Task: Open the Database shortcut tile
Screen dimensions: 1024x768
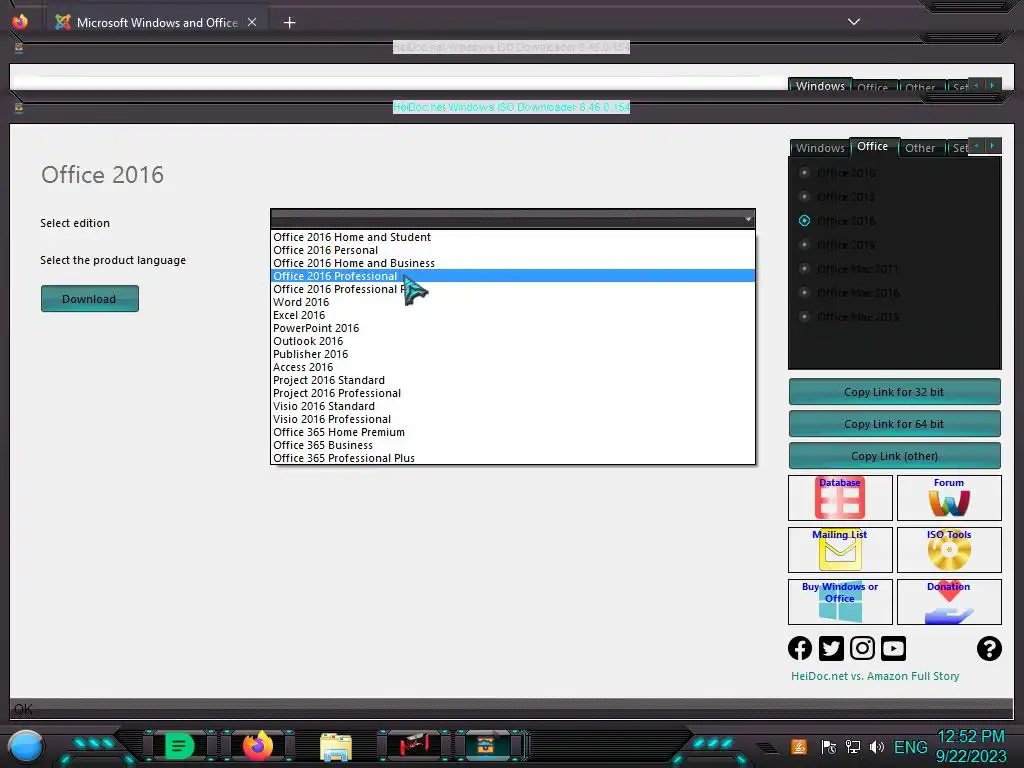Action: click(x=840, y=498)
